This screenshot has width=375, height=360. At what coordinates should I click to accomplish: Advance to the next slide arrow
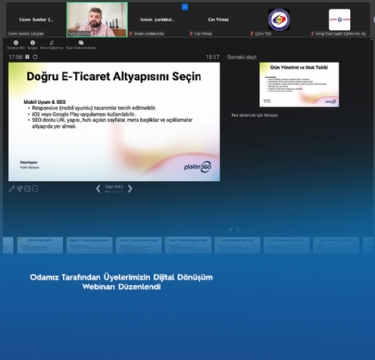(130, 189)
